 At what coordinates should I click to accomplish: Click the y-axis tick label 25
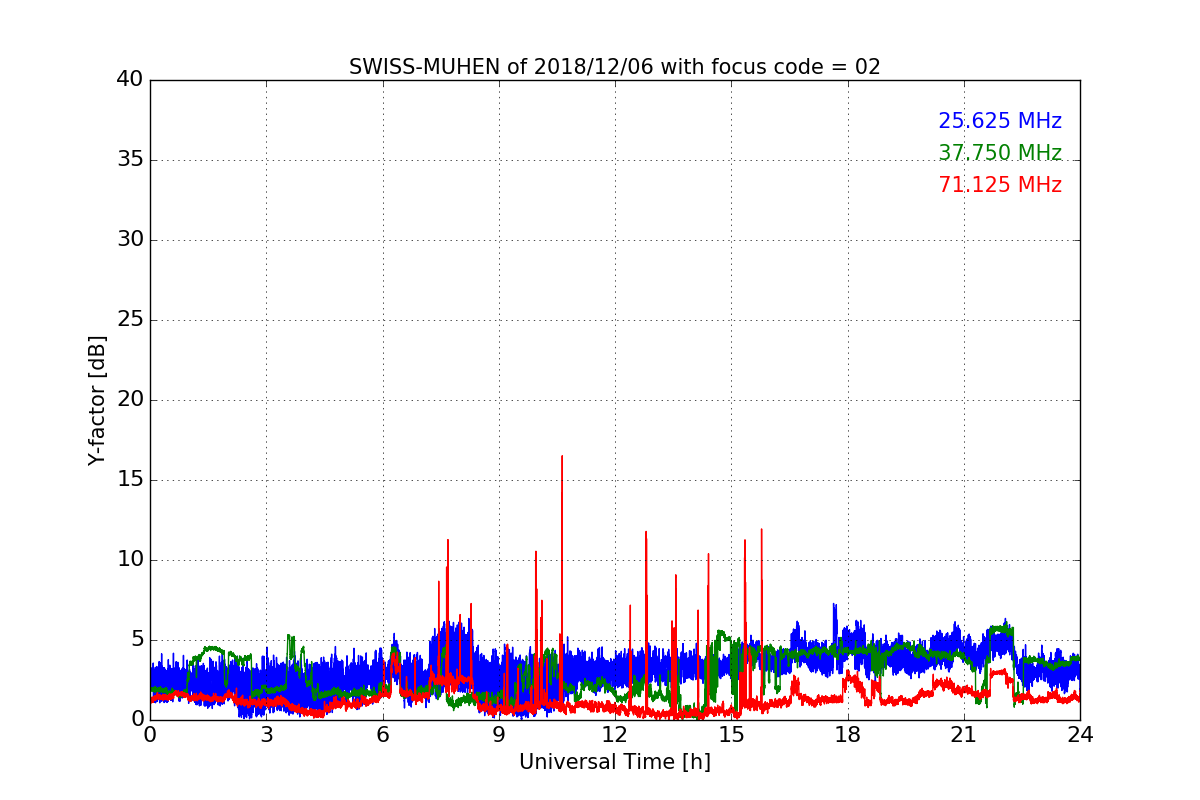129,319
